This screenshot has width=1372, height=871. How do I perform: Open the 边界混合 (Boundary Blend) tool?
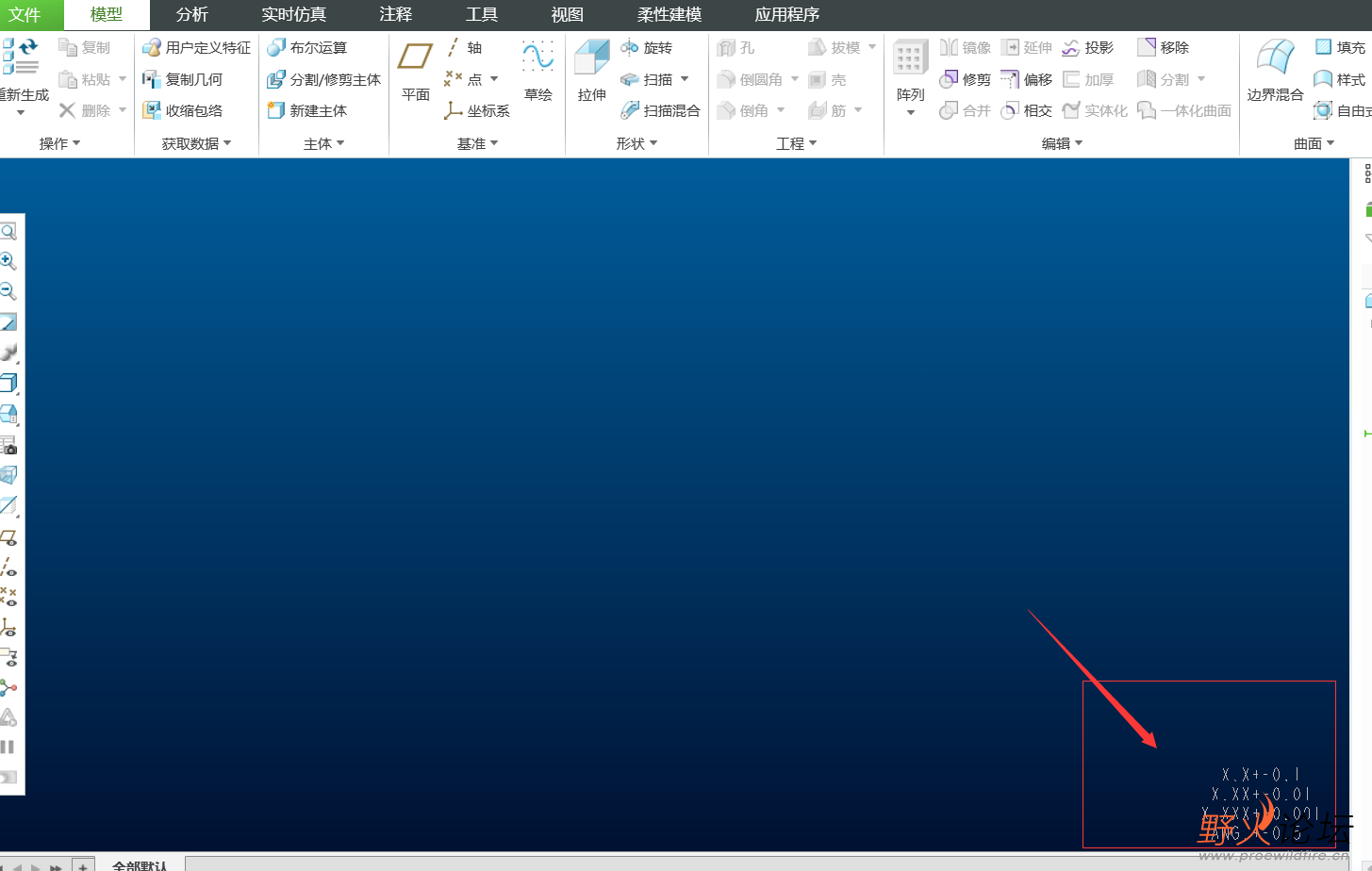[x=1275, y=71]
